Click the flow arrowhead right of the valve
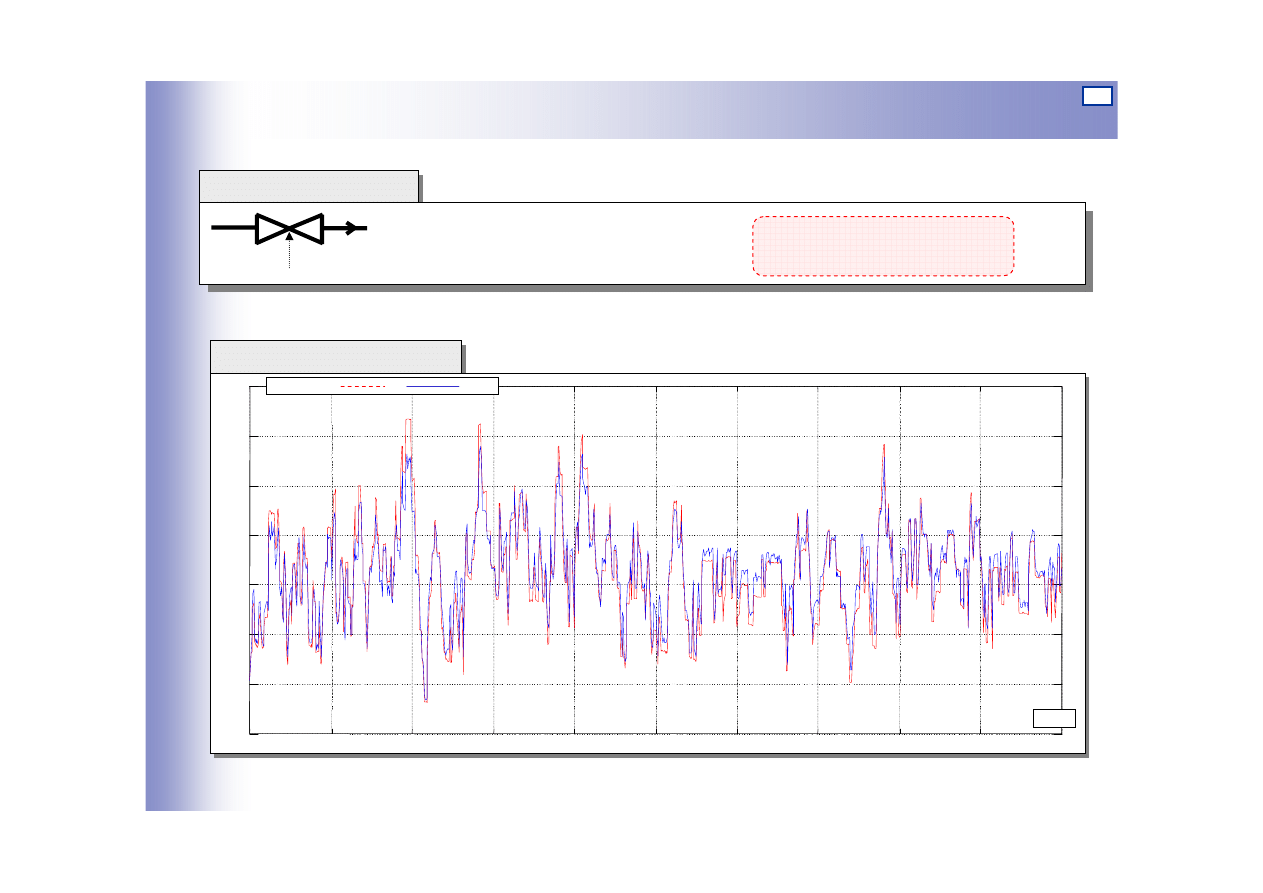The width and height of the screenshot is (1263, 893). [351, 229]
